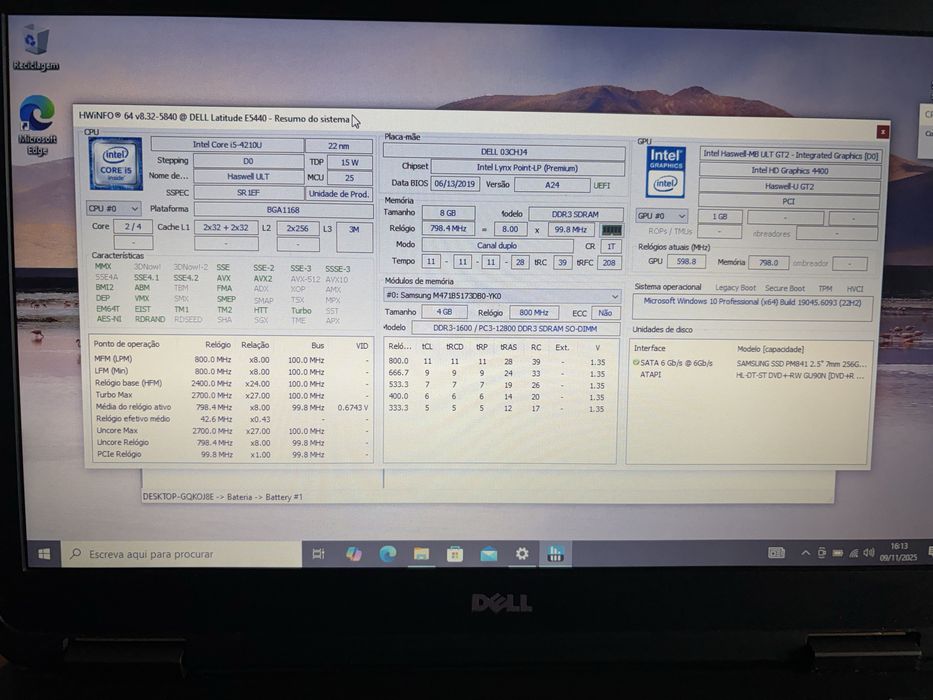
Task: Click the 666.7 memory timing row
Action: click(498, 373)
